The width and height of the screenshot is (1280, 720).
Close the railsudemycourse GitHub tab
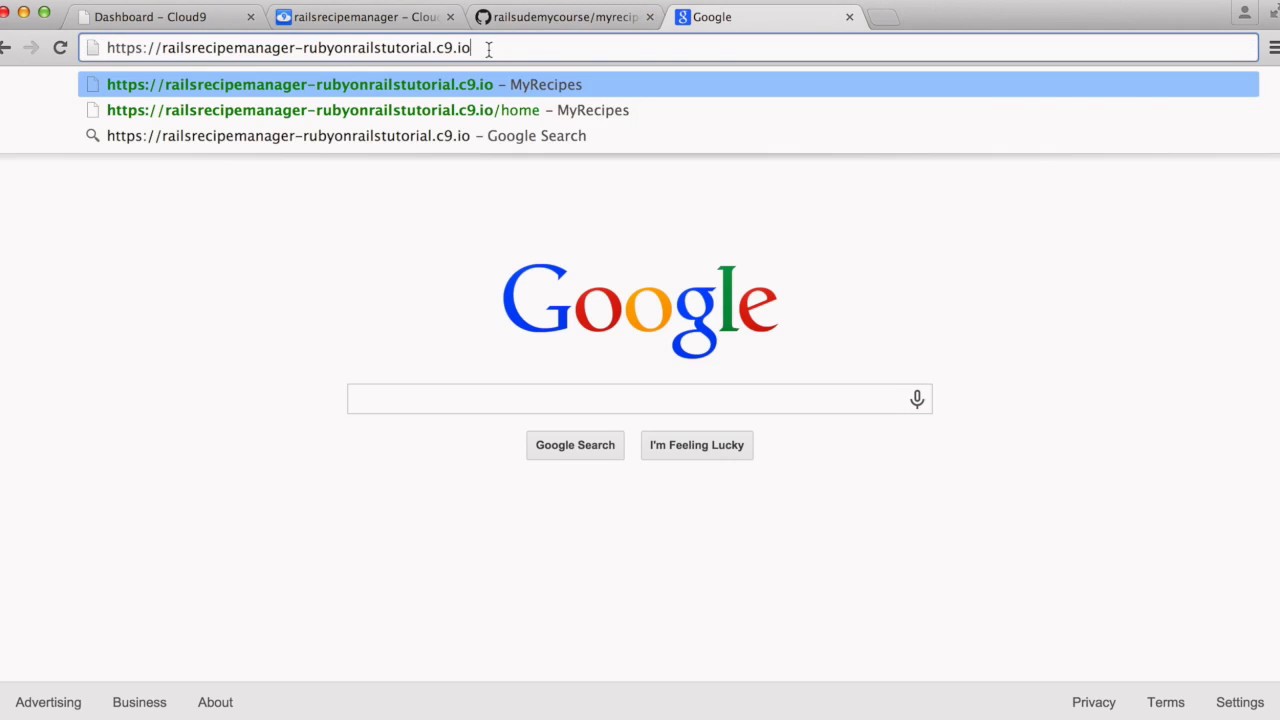point(650,17)
